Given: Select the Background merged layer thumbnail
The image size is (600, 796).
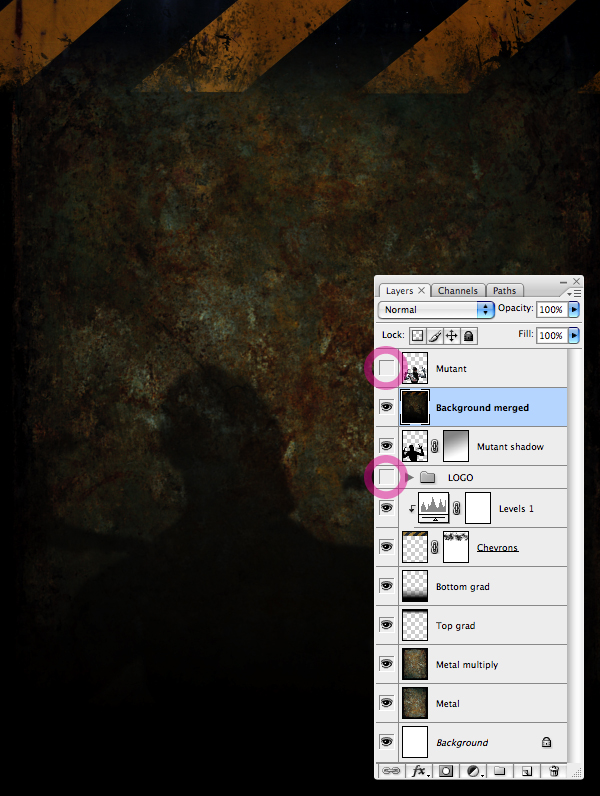Looking at the screenshot, I should (415, 407).
